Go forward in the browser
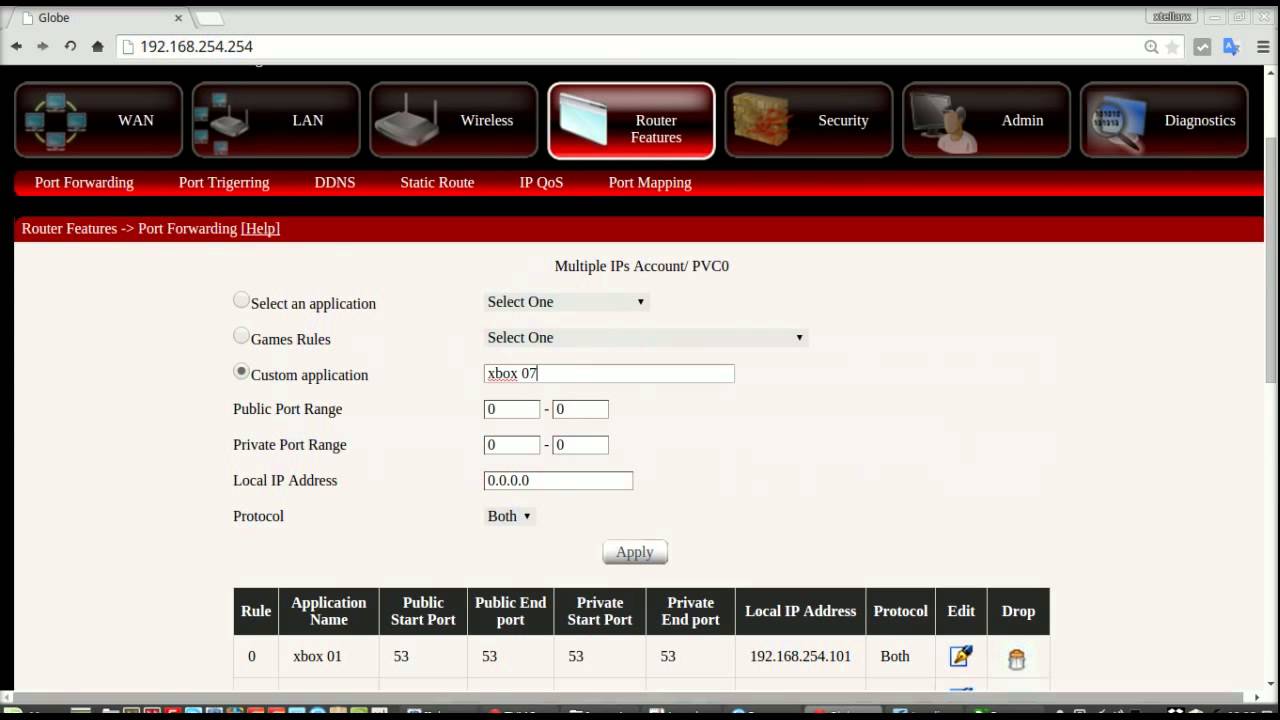Image resolution: width=1280 pixels, height=720 pixels. pyautogui.click(x=43, y=46)
